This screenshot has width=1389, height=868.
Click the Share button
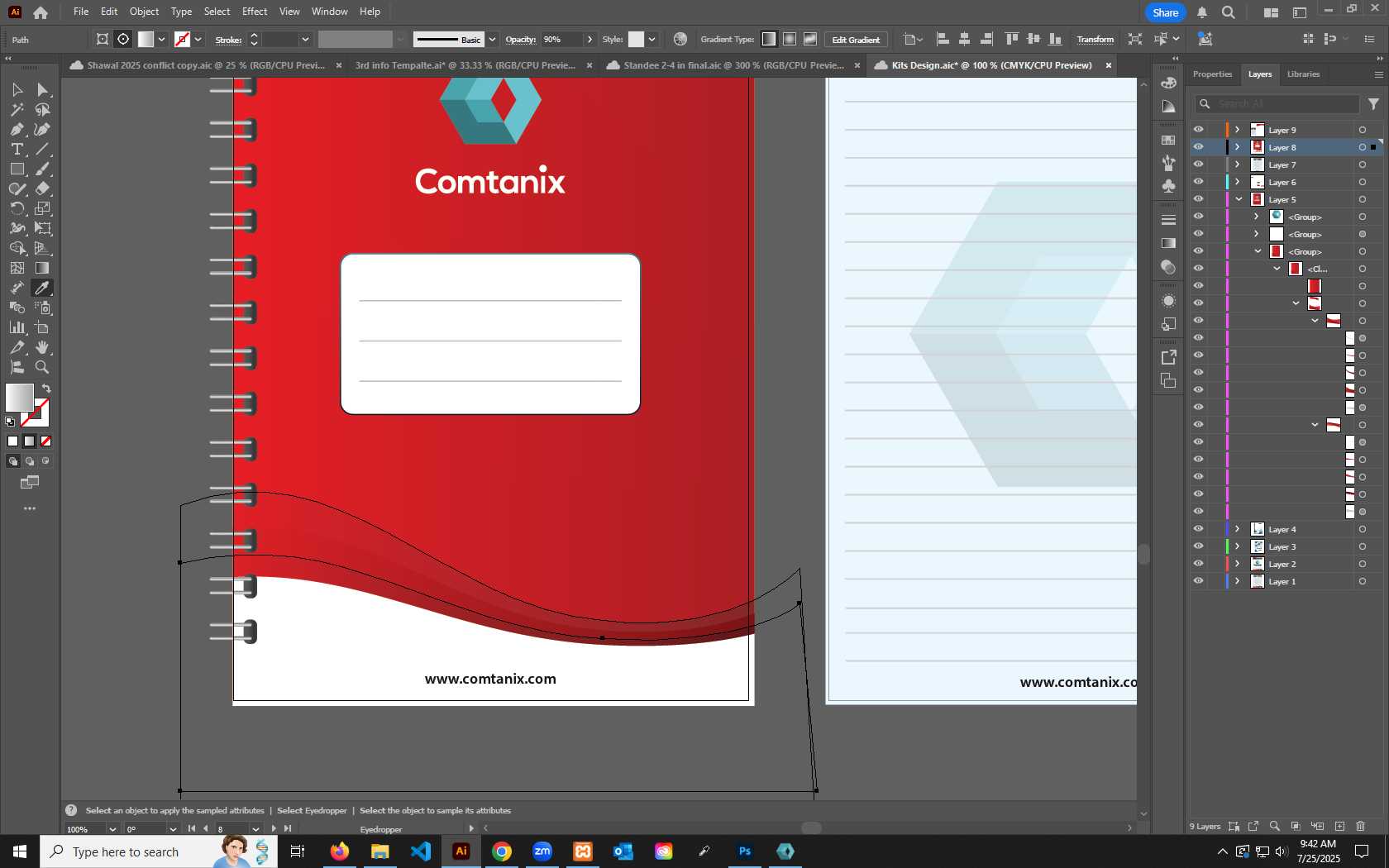(1165, 12)
